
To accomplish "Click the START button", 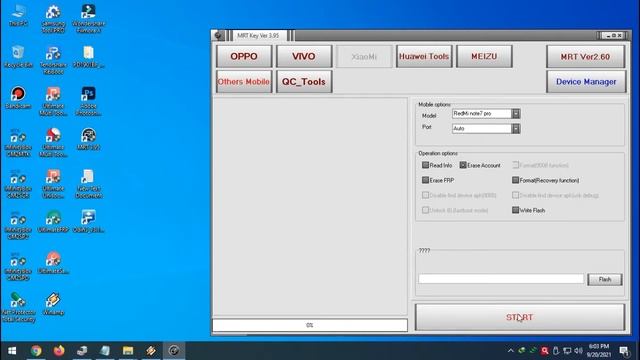I will [x=520, y=317].
